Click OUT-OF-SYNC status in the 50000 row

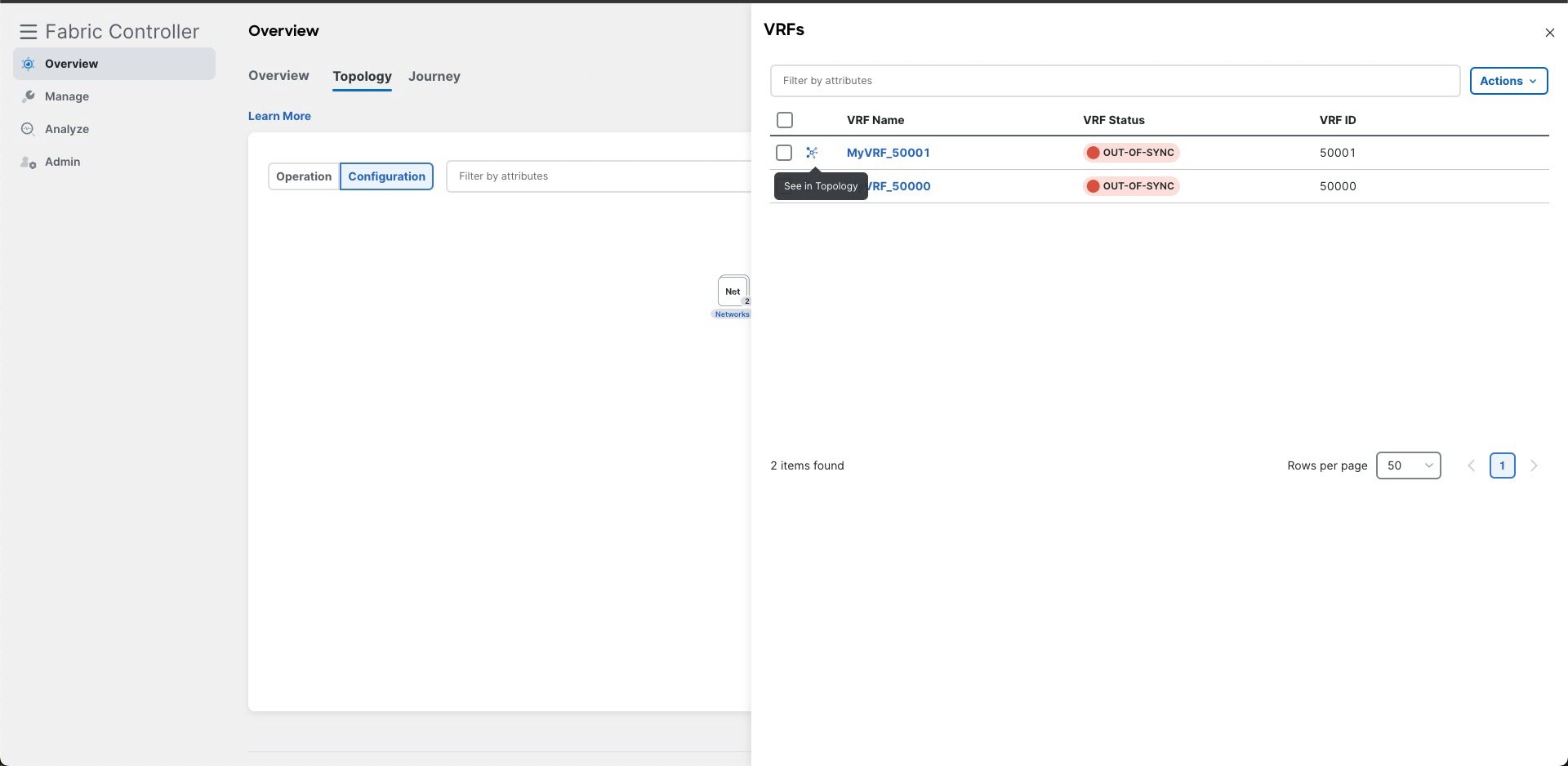1131,186
